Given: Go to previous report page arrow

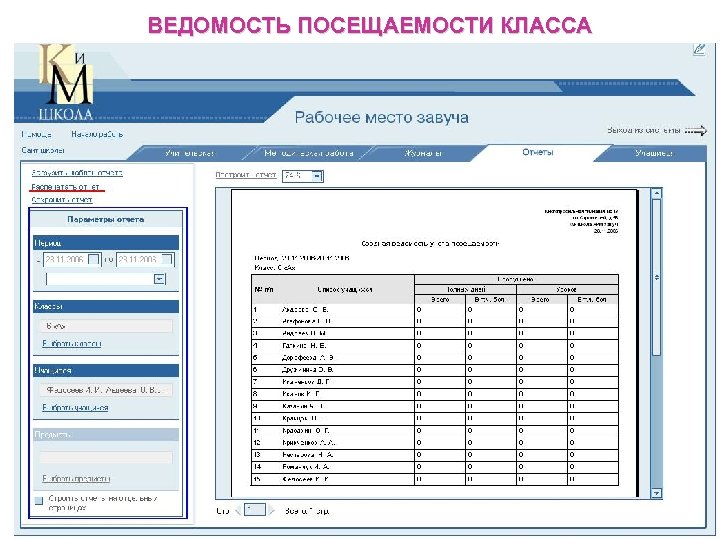Looking at the screenshot, I should (238, 510).
